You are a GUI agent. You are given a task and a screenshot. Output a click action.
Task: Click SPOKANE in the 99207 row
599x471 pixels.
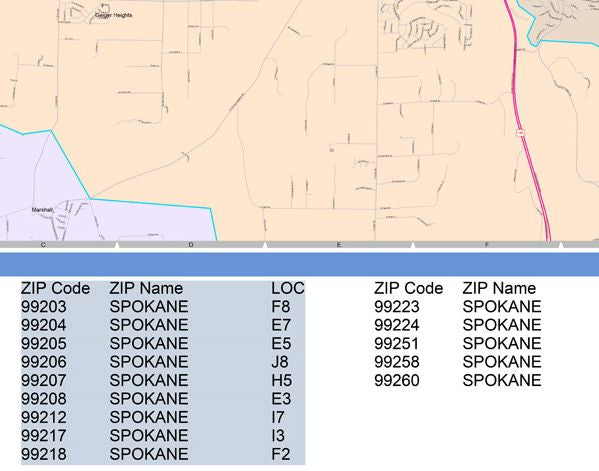(x=149, y=380)
